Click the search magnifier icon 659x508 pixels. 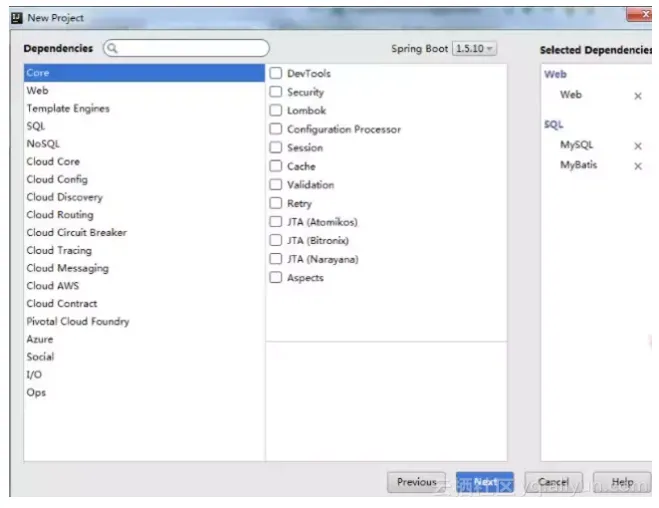point(112,48)
